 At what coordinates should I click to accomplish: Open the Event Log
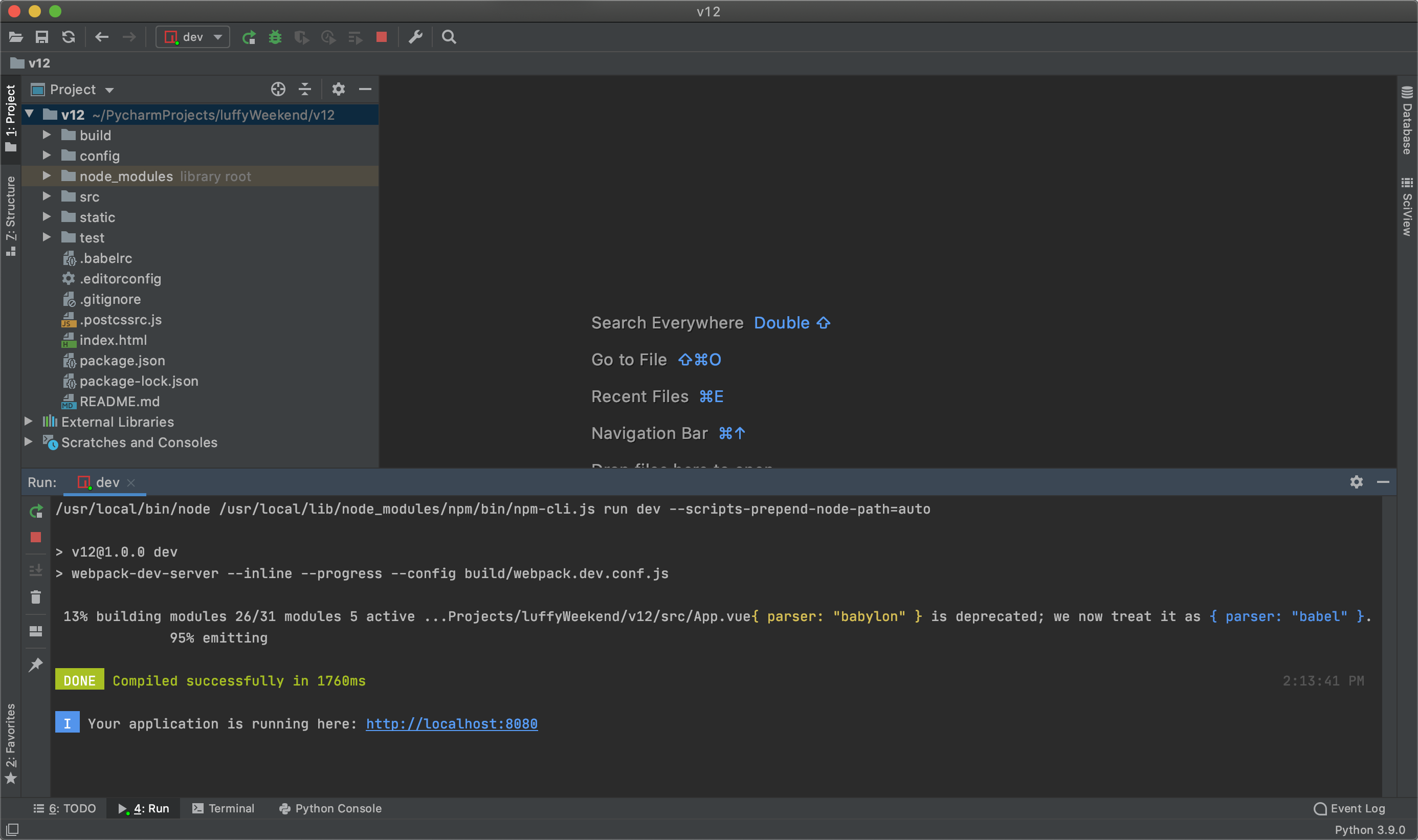click(x=1349, y=808)
